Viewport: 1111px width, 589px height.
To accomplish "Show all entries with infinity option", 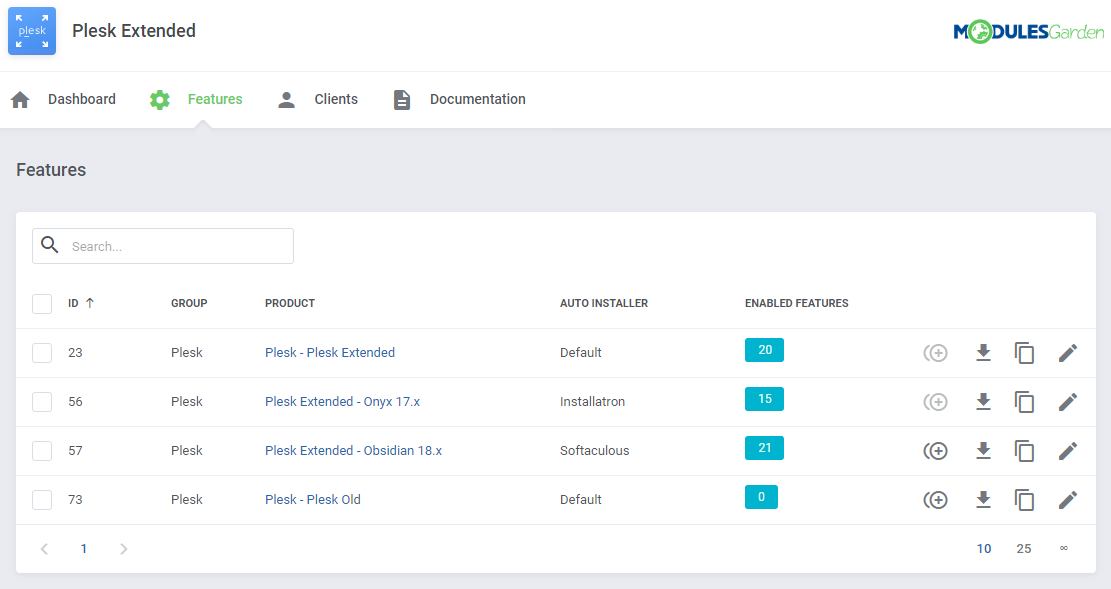I will 1064,548.
